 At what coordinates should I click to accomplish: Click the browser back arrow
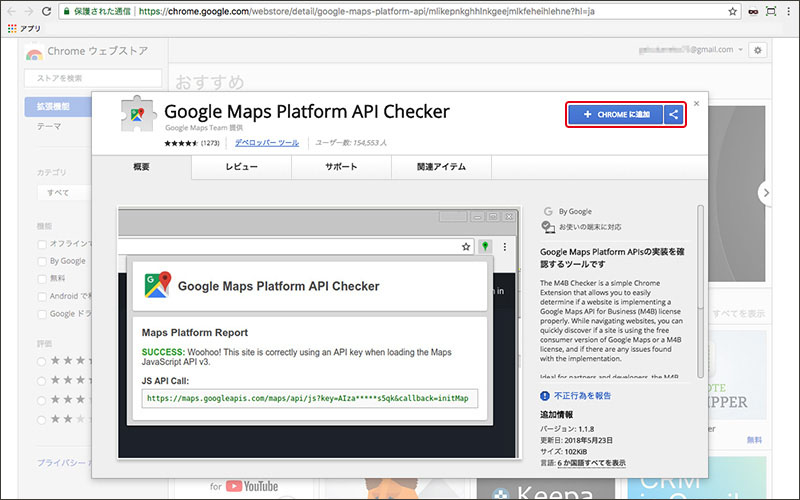click(x=11, y=11)
